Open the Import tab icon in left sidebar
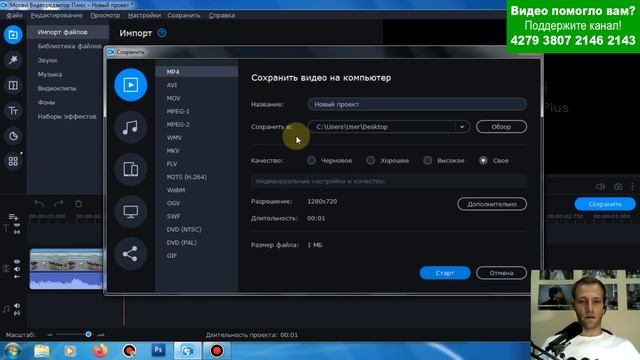Image resolution: width=640 pixels, height=360 pixels. click(x=13, y=35)
